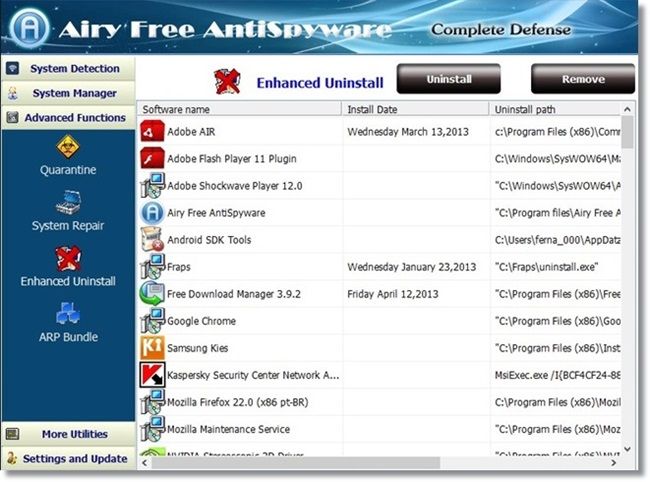
Task: Click the System Detection tab icon
Action: pos(12,68)
